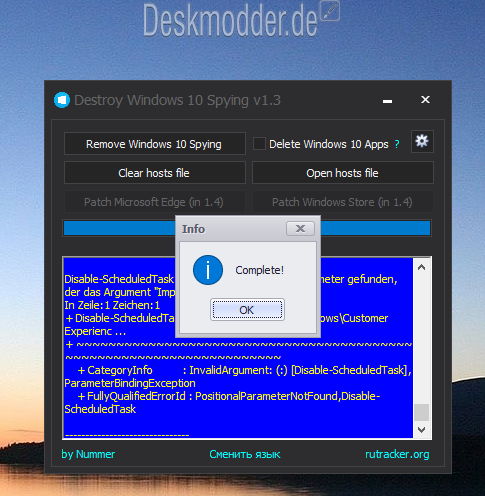Click the FullyQualifiedErrorId log line
485x496 pixels.
point(229,396)
